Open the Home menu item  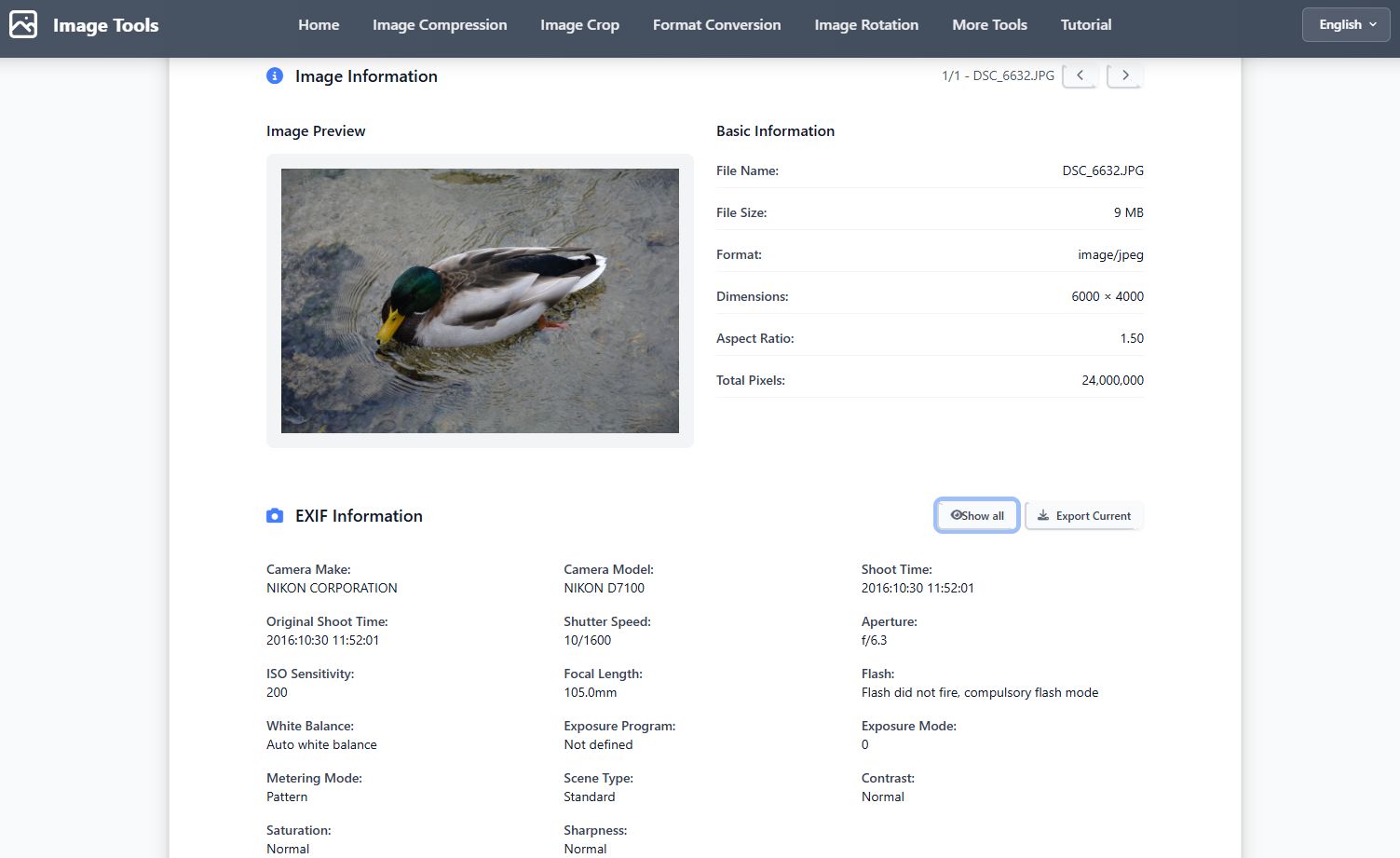click(319, 25)
